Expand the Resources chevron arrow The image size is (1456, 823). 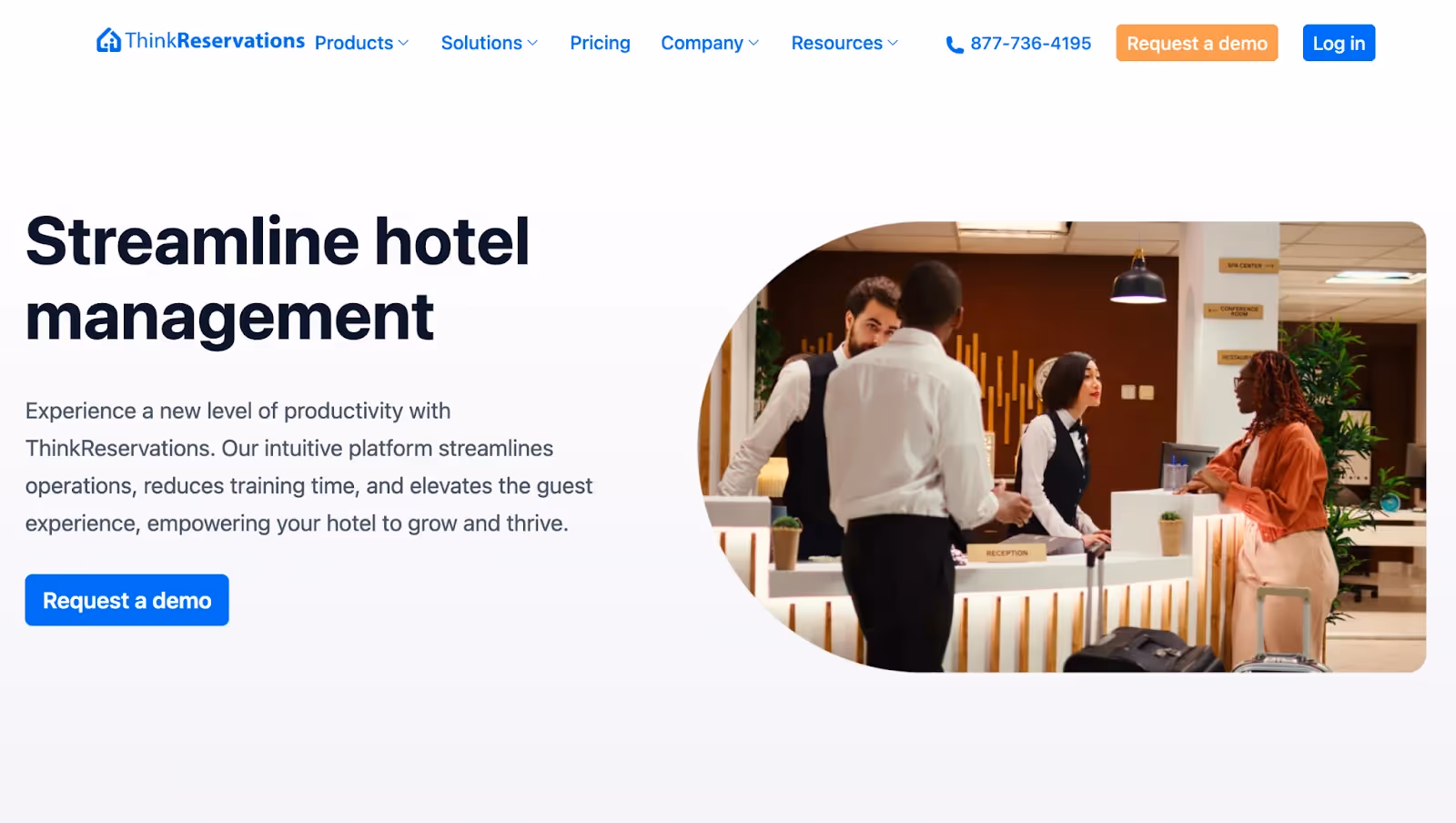893,43
